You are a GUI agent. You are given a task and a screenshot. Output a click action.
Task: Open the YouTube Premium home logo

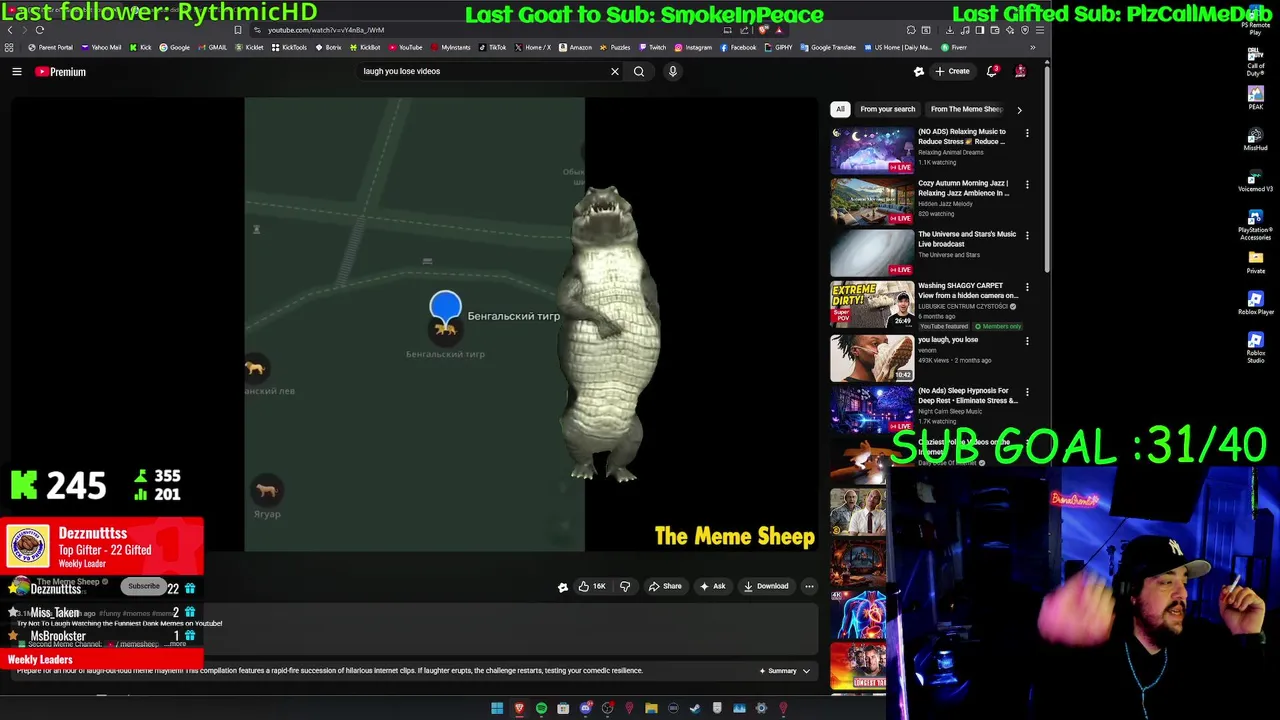click(61, 72)
